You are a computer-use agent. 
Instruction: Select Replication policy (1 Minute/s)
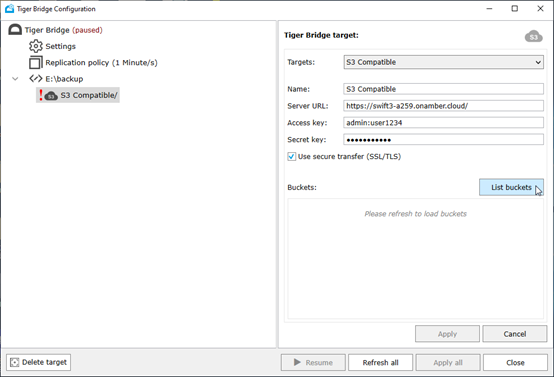tap(101, 63)
